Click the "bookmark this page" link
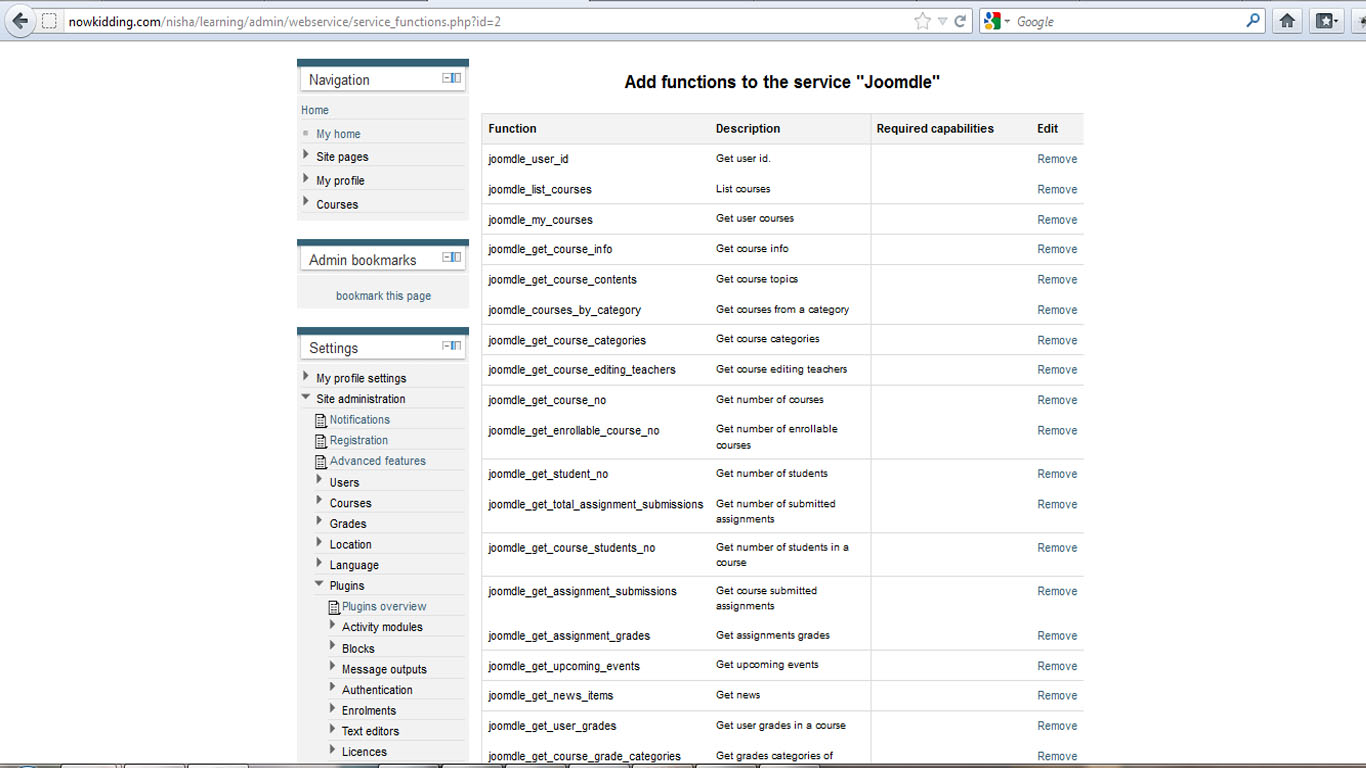Image resolution: width=1366 pixels, height=768 pixels. (383, 296)
